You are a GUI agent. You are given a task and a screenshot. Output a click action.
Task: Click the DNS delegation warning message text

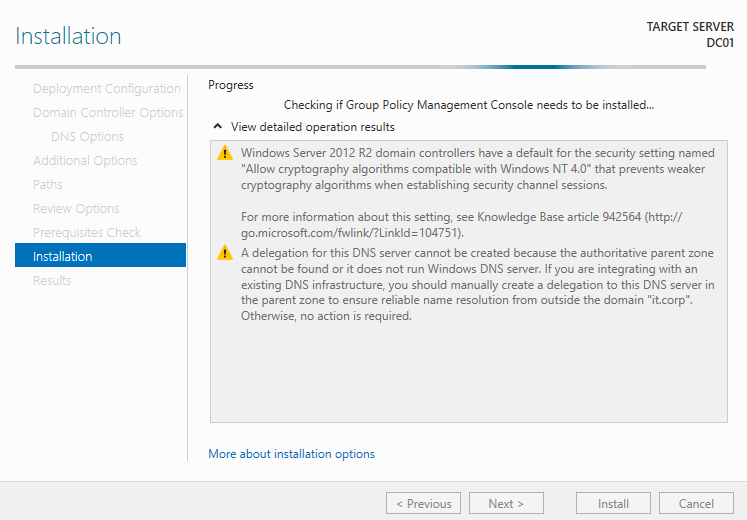(x=477, y=284)
